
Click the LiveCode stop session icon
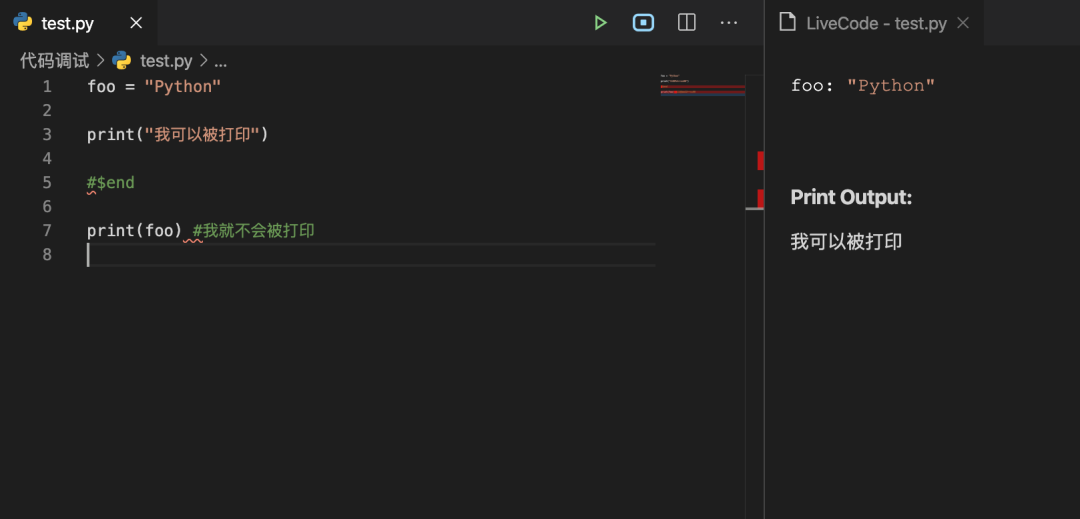[x=643, y=23]
